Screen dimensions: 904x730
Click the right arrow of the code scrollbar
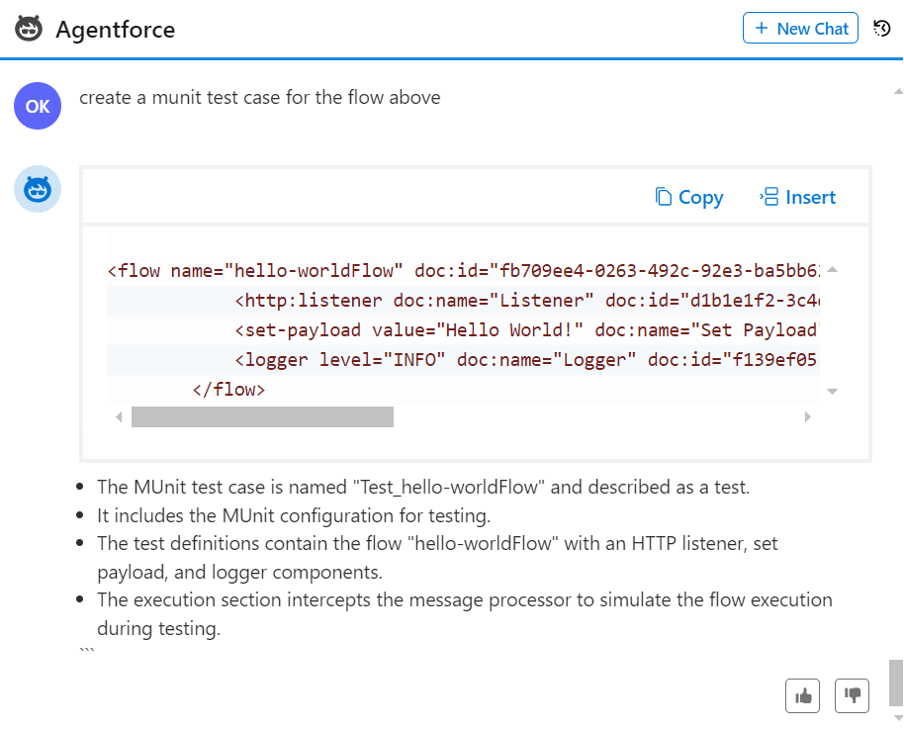click(x=808, y=417)
